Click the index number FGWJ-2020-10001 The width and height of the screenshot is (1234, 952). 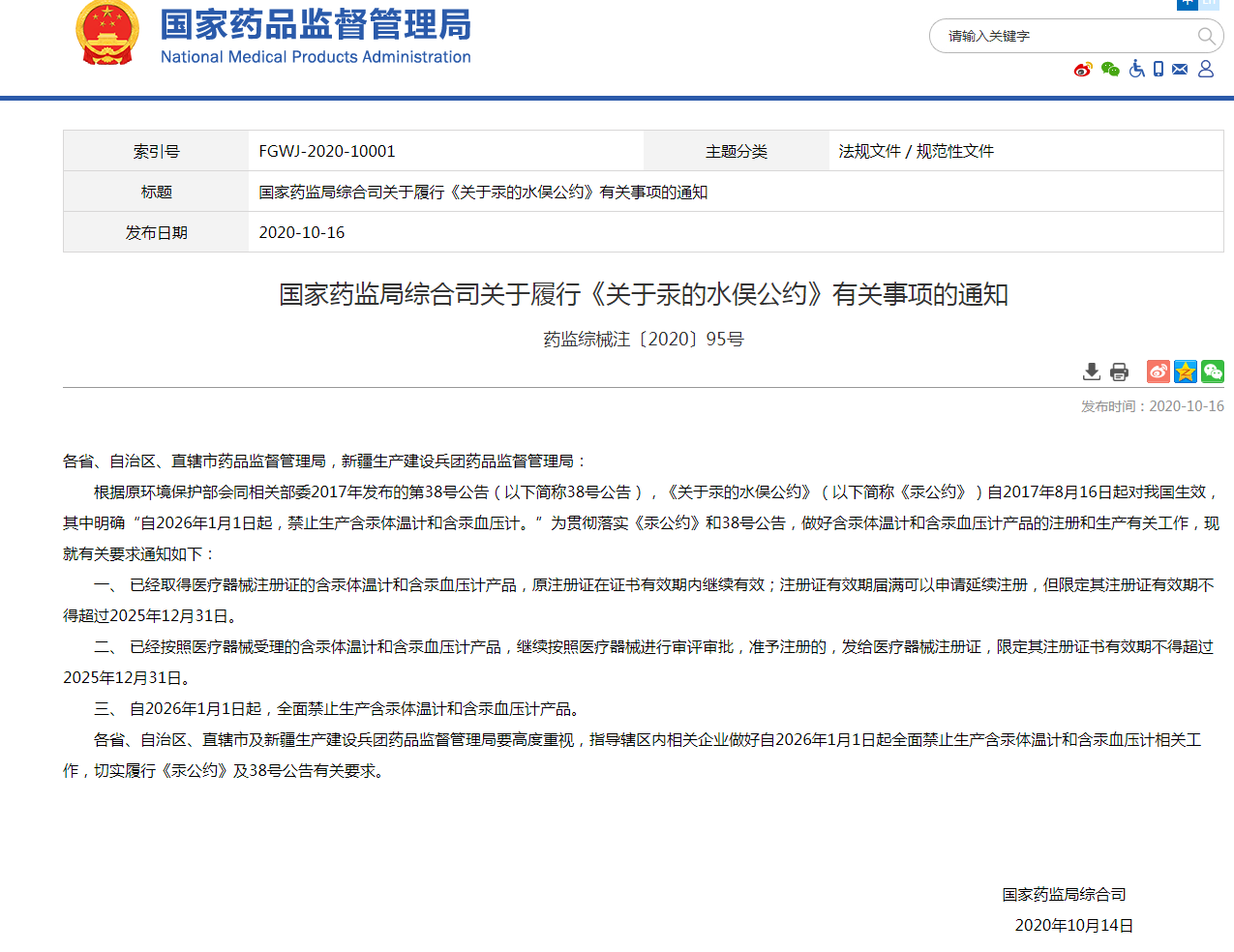click(x=327, y=151)
